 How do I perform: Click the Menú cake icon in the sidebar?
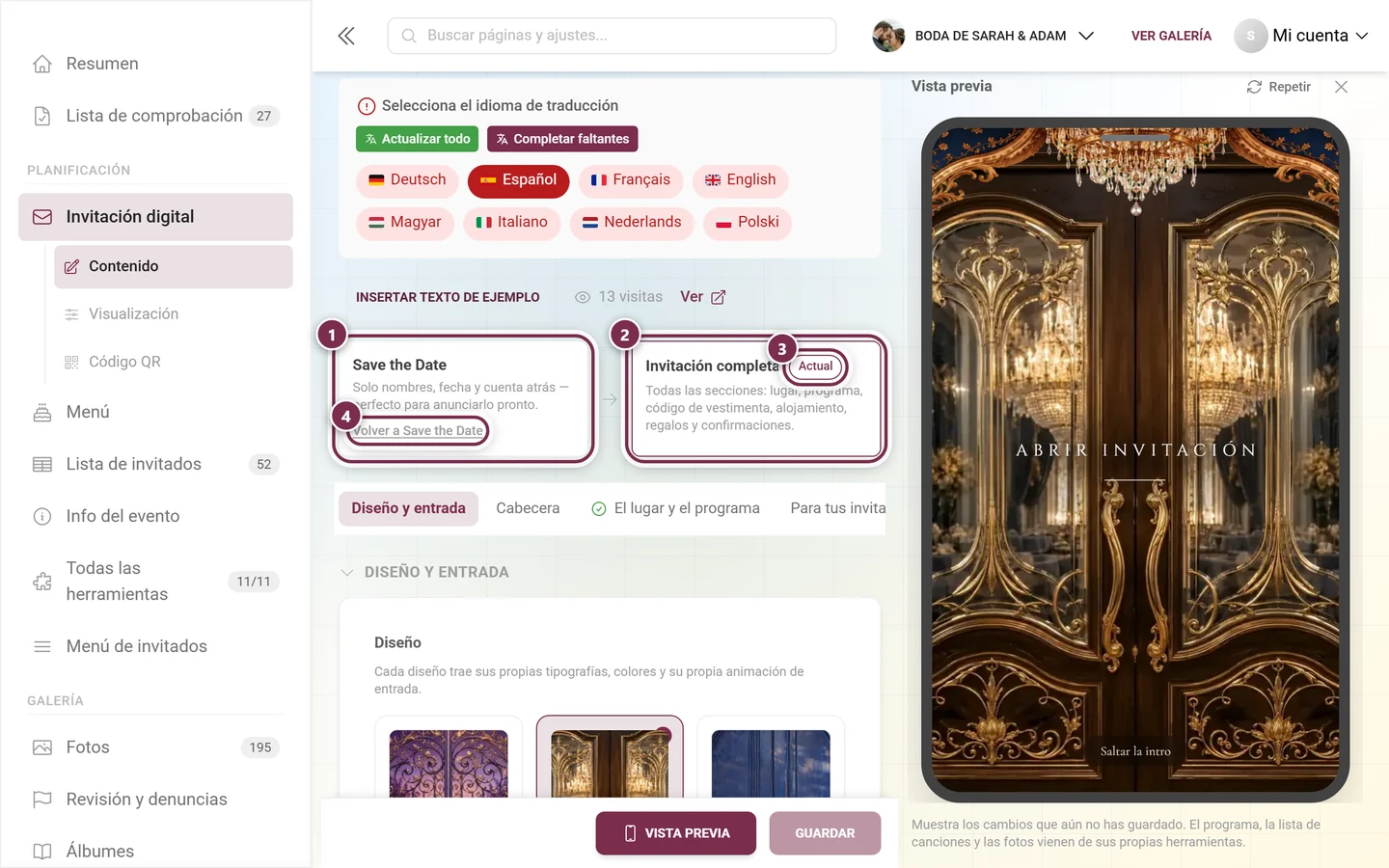42,412
